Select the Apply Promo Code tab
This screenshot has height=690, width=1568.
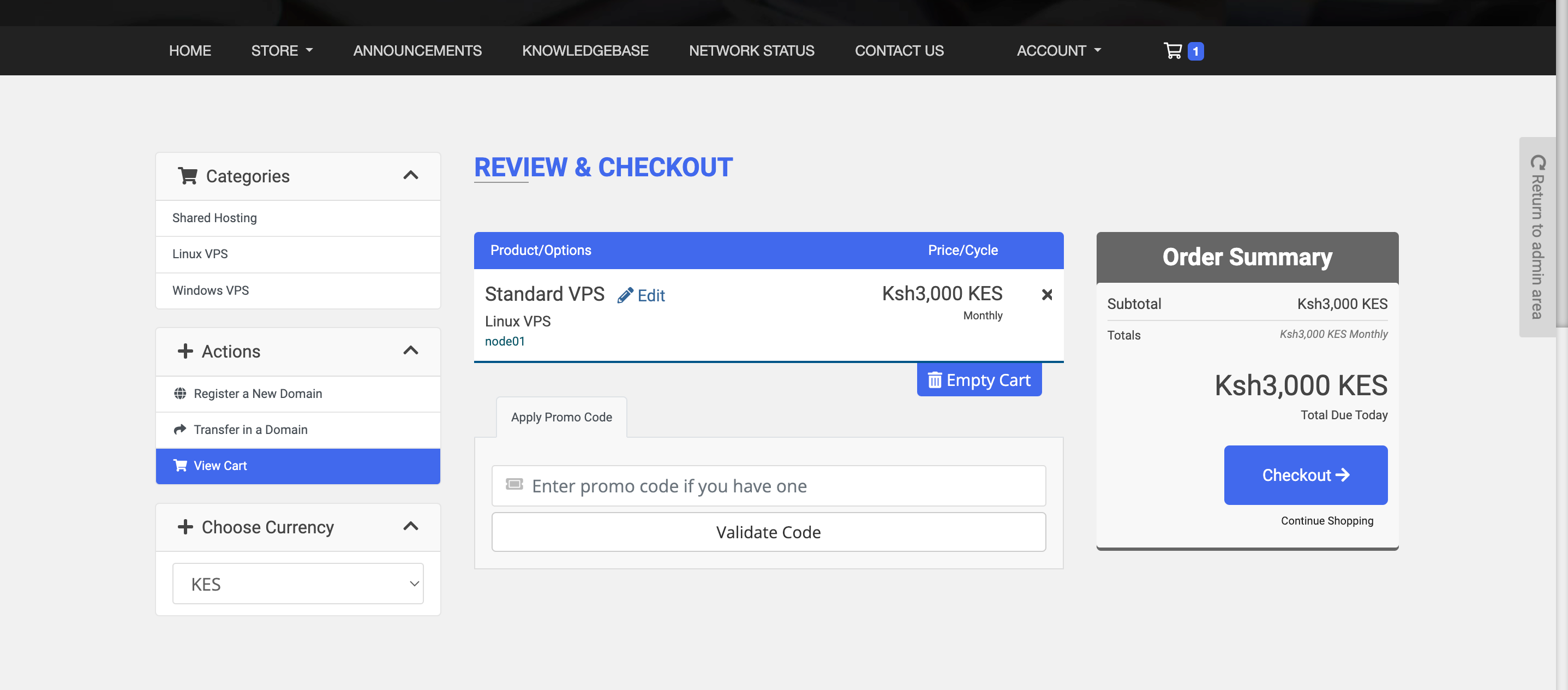click(561, 417)
